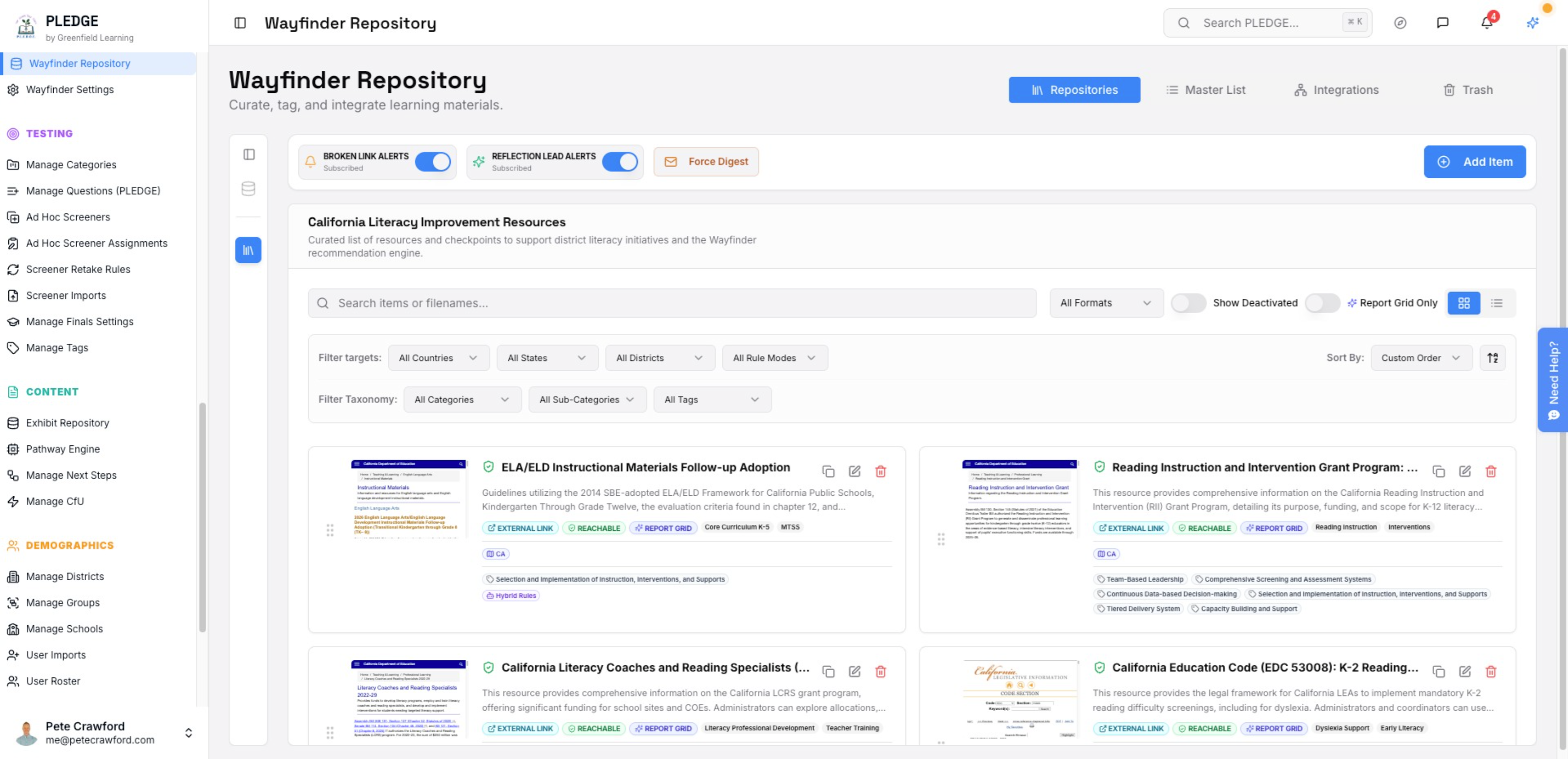Open the Need Help side panel

tap(1553, 380)
